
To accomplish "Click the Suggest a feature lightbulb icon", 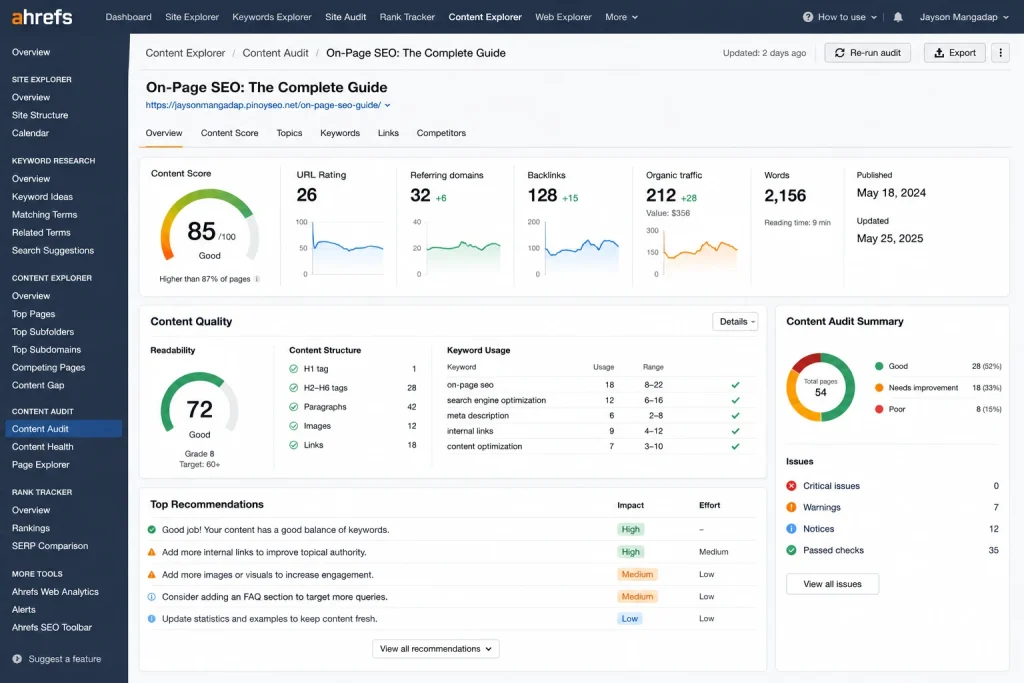I will pos(17,659).
